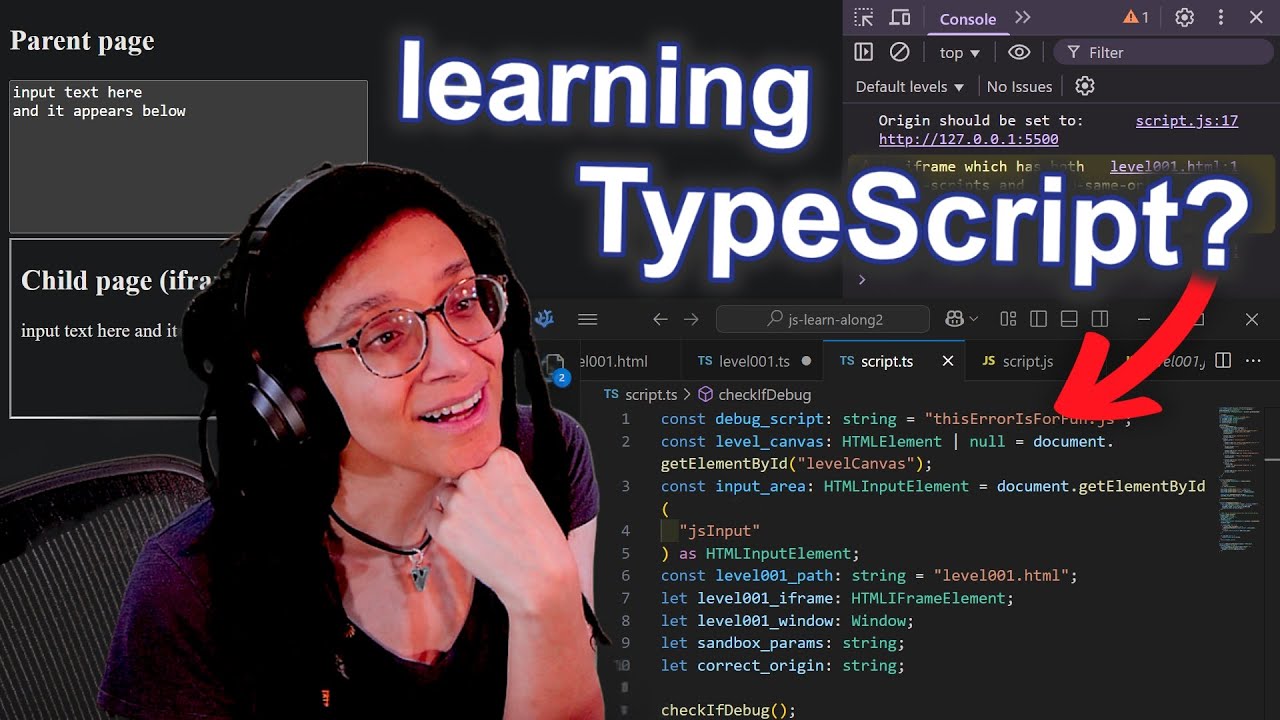Click line number 6 in gutter

coord(626,576)
